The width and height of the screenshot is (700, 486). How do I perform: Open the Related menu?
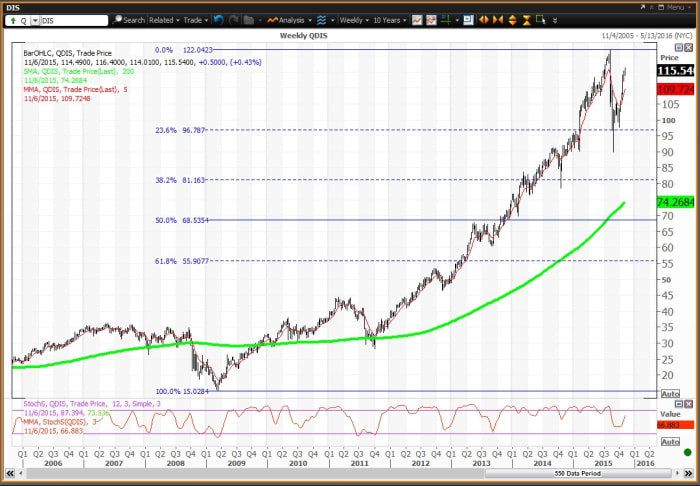(x=163, y=19)
